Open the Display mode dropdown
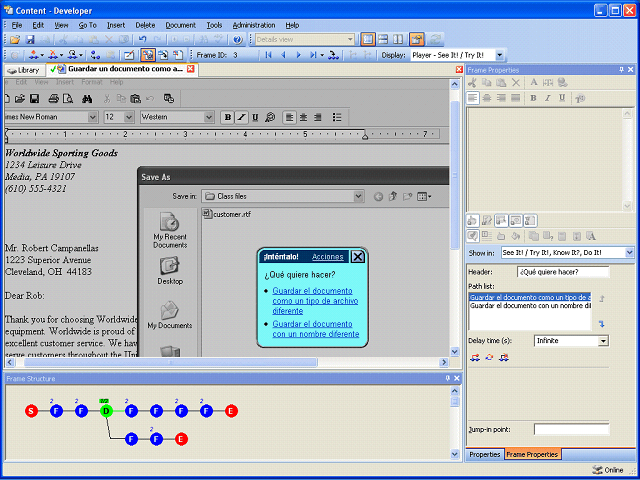The image size is (640, 480). [x=500, y=55]
